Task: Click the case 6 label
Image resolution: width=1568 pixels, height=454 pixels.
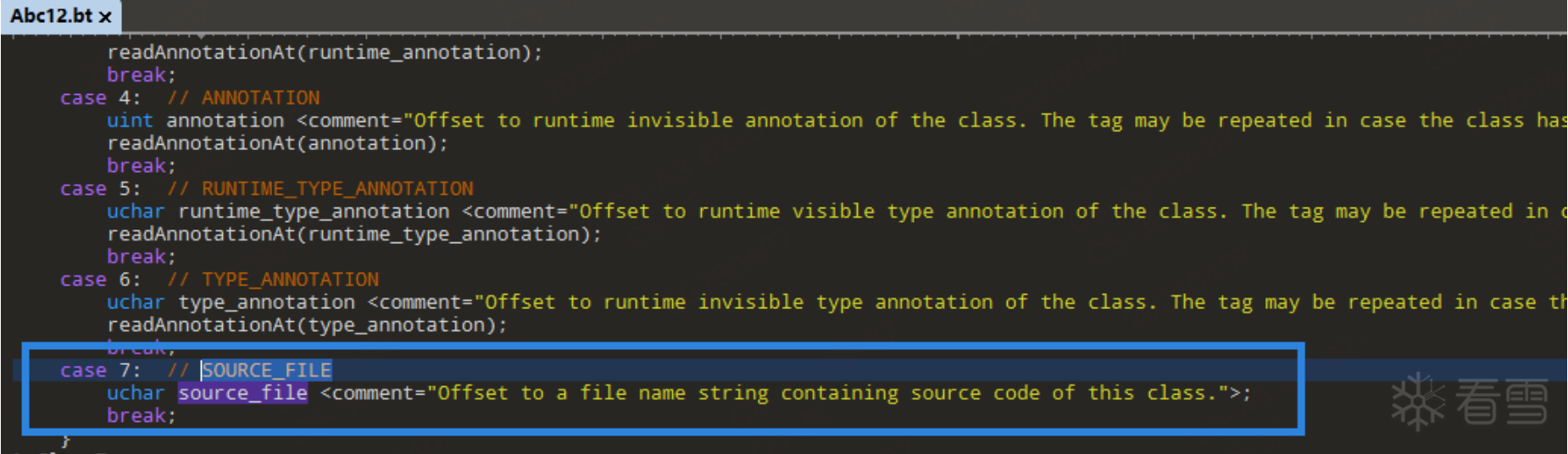Action: click(100, 280)
